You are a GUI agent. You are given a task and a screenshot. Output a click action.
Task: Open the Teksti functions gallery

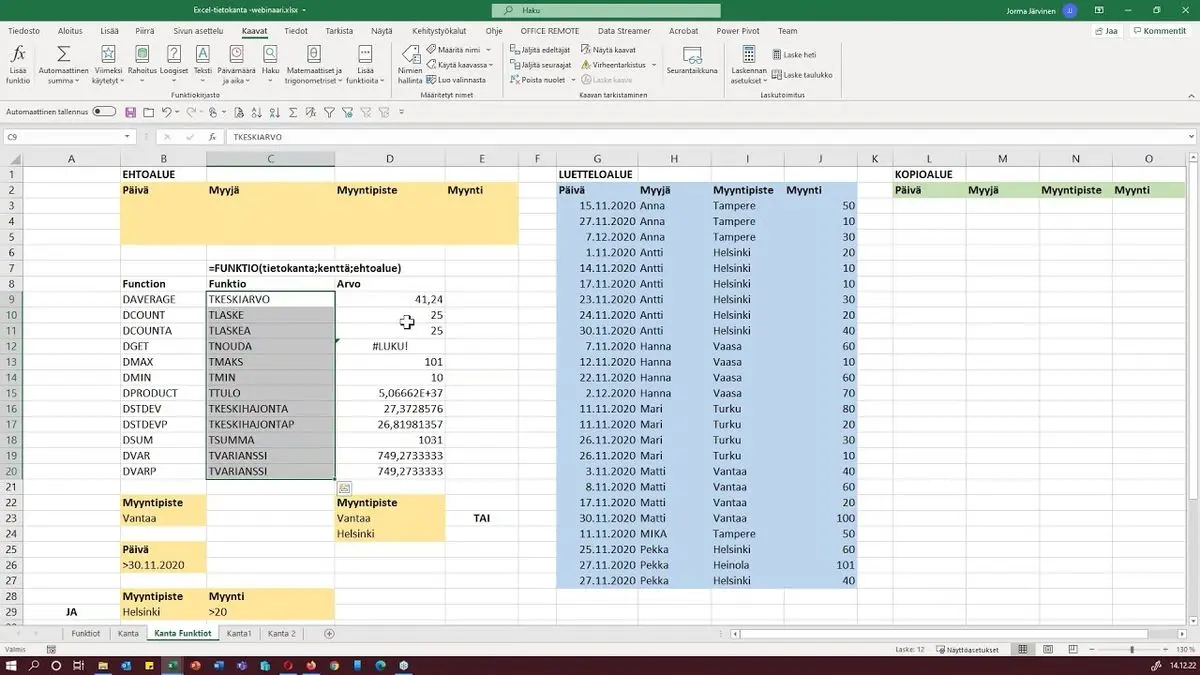(x=203, y=63)
